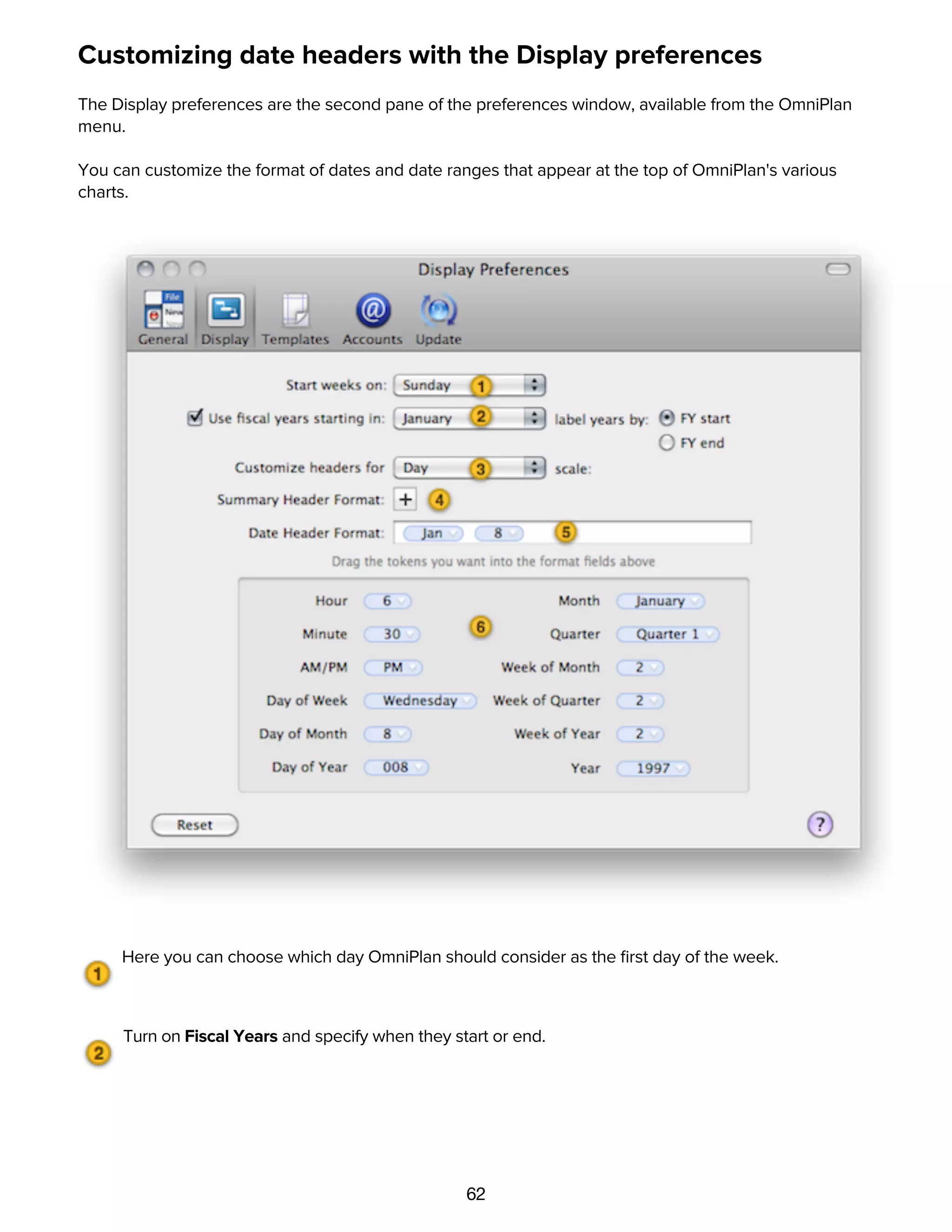Choose the FY end radio option
The height and width of the screenshot is (1232, 952).
(666, 443)
